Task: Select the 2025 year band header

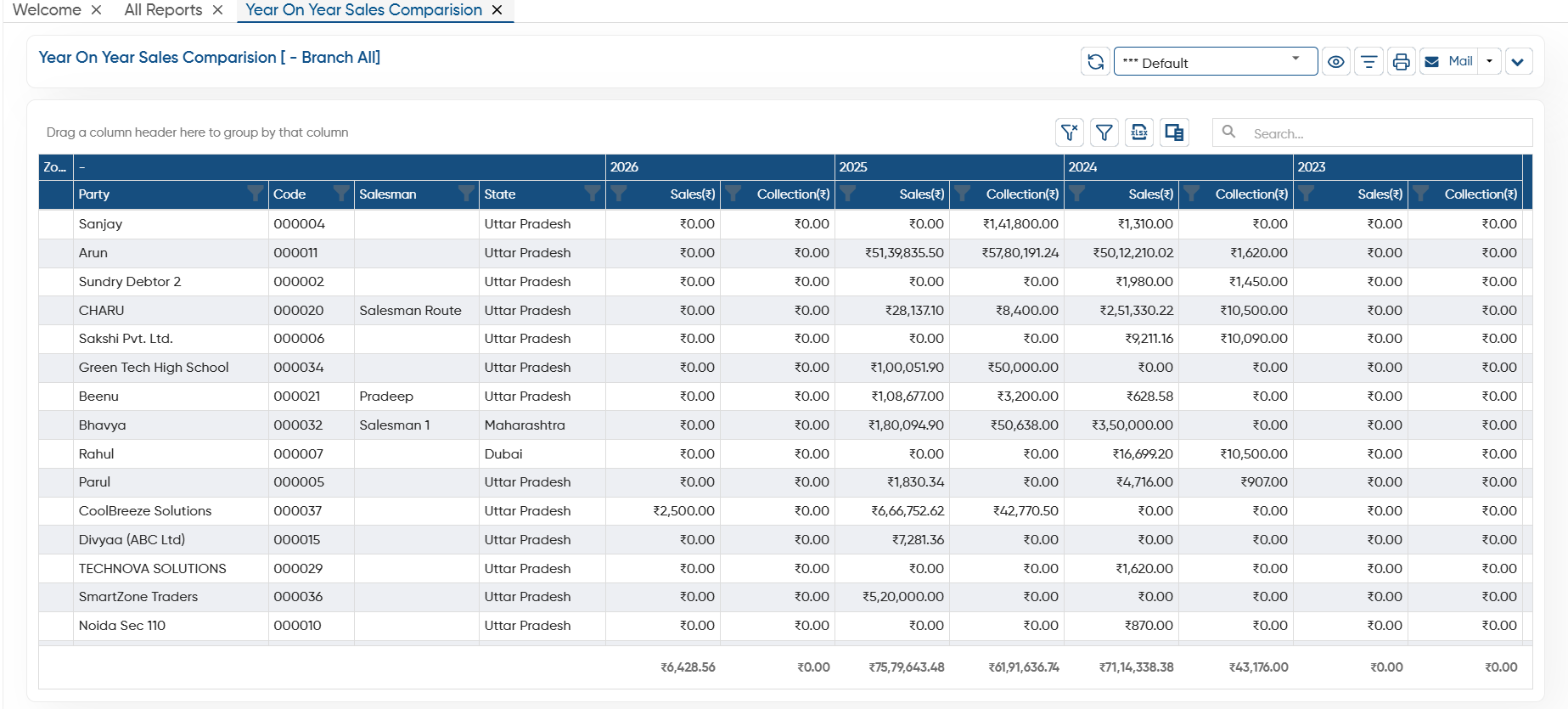Action: tap(949, 167)
